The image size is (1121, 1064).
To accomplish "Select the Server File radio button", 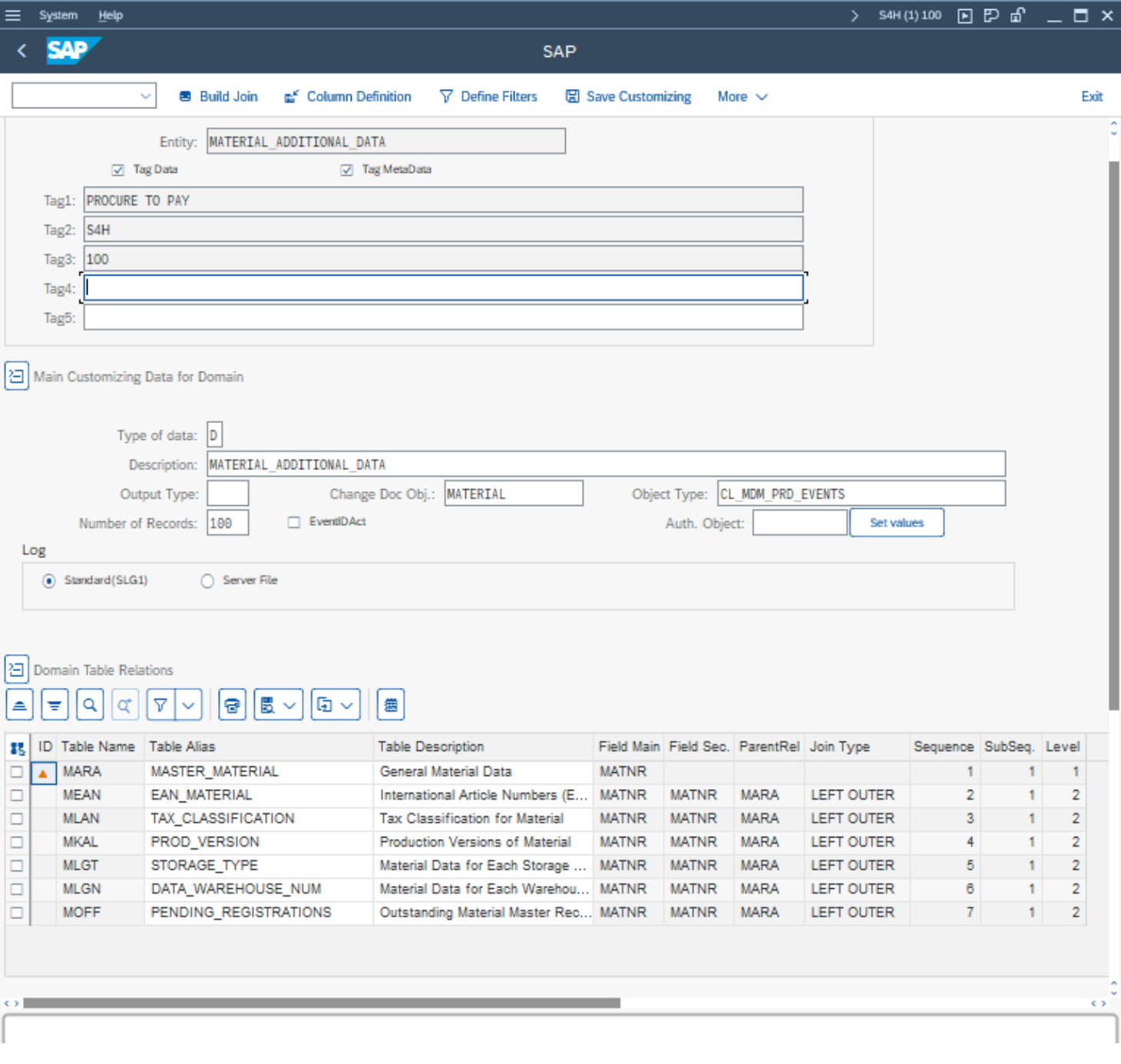I will point(207,581).
